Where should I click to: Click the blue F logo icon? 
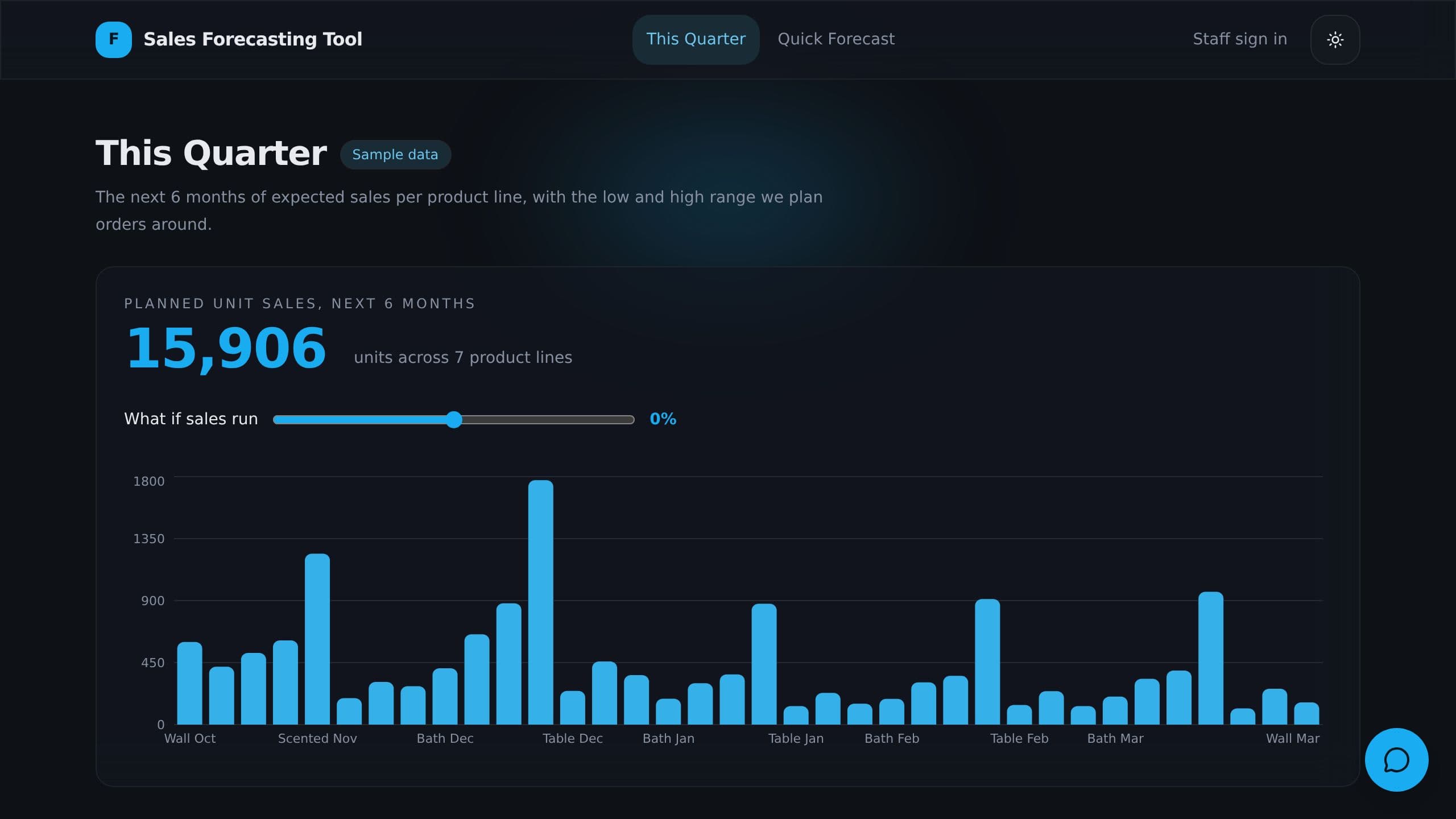click(114, 39)
